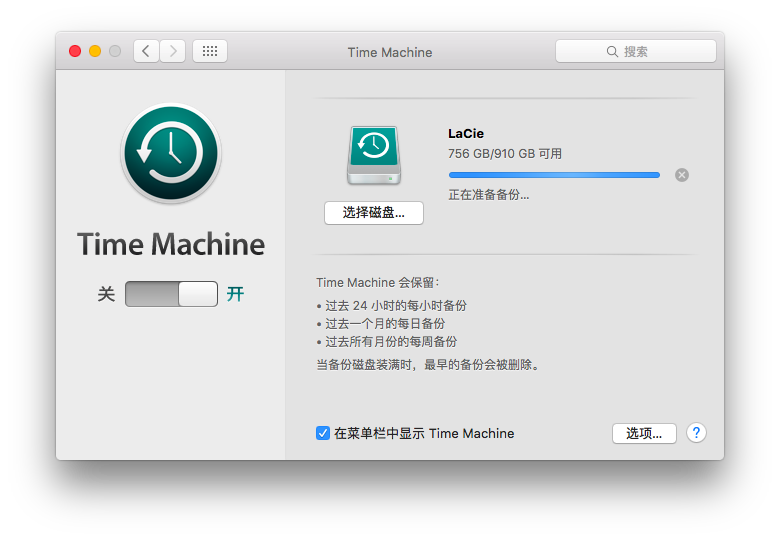780x540 pixels.
Task: Minimize the window with the yellow button
Action: click(95, 51)
